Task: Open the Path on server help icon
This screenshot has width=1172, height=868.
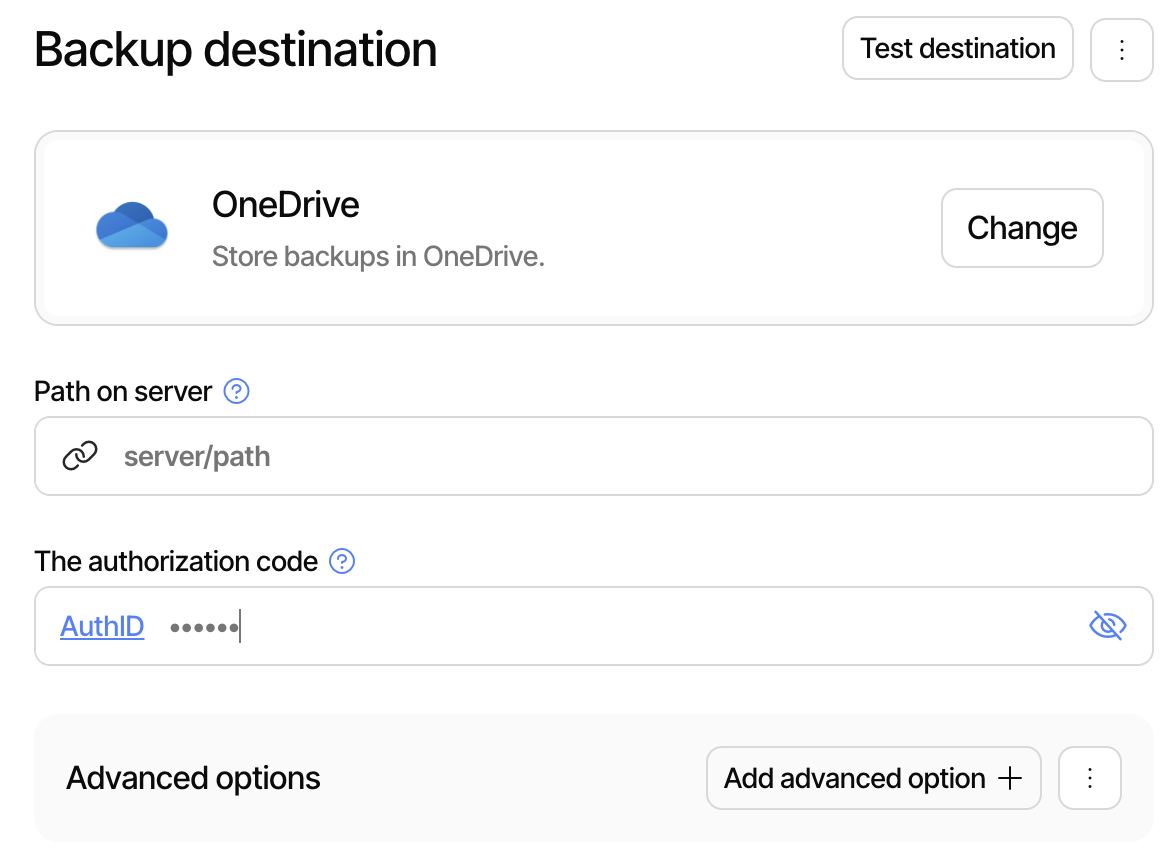Action: click(236, 392)
